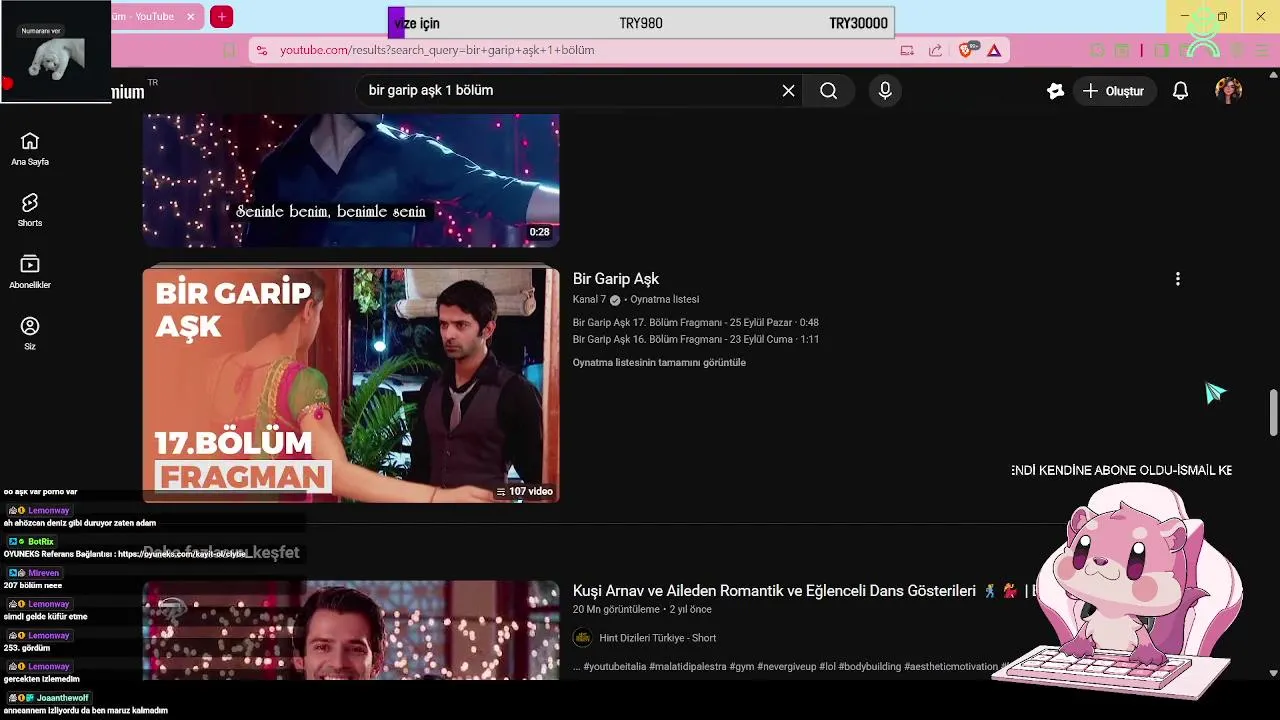Close the YouTube browser tab

(x=191, y=16)
